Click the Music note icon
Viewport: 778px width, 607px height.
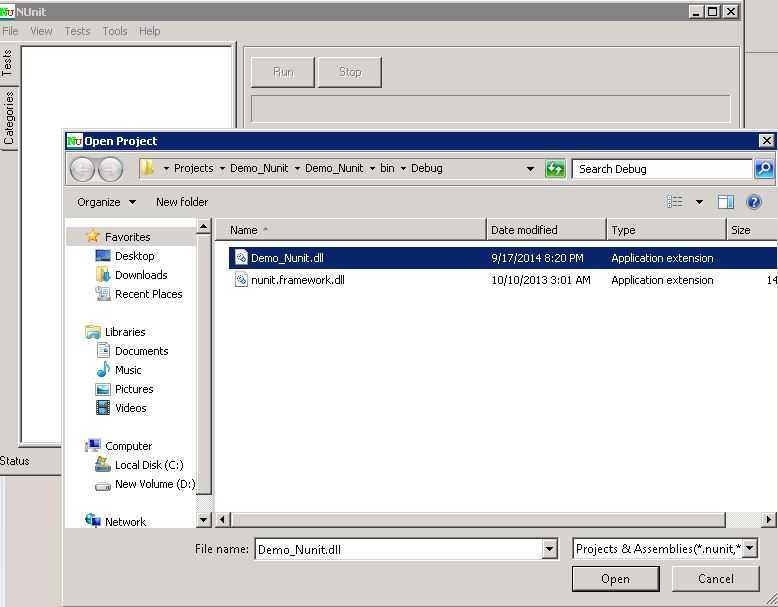103,369
